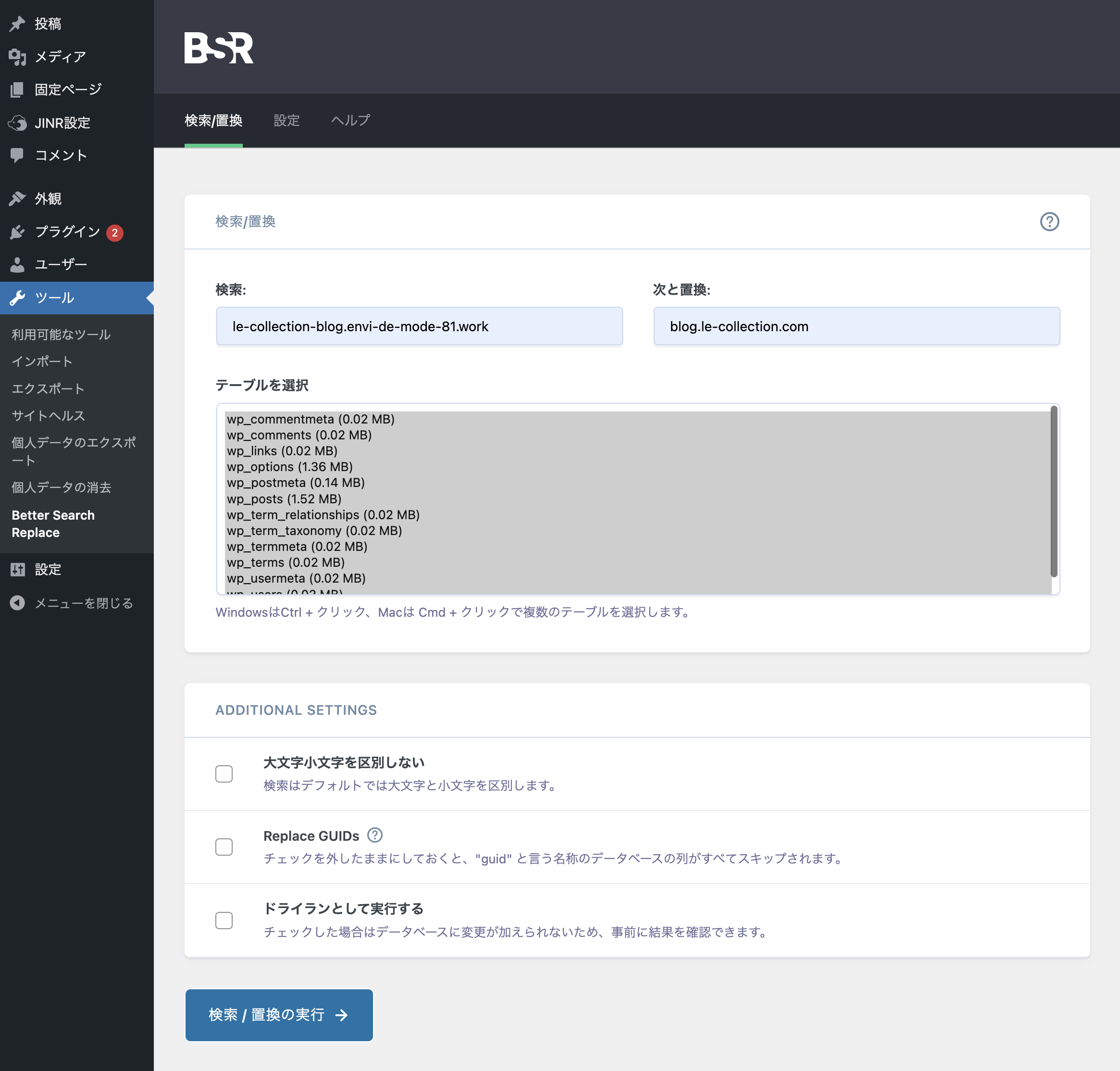Check the Replace GUIDs checkbox

[224, 847]
